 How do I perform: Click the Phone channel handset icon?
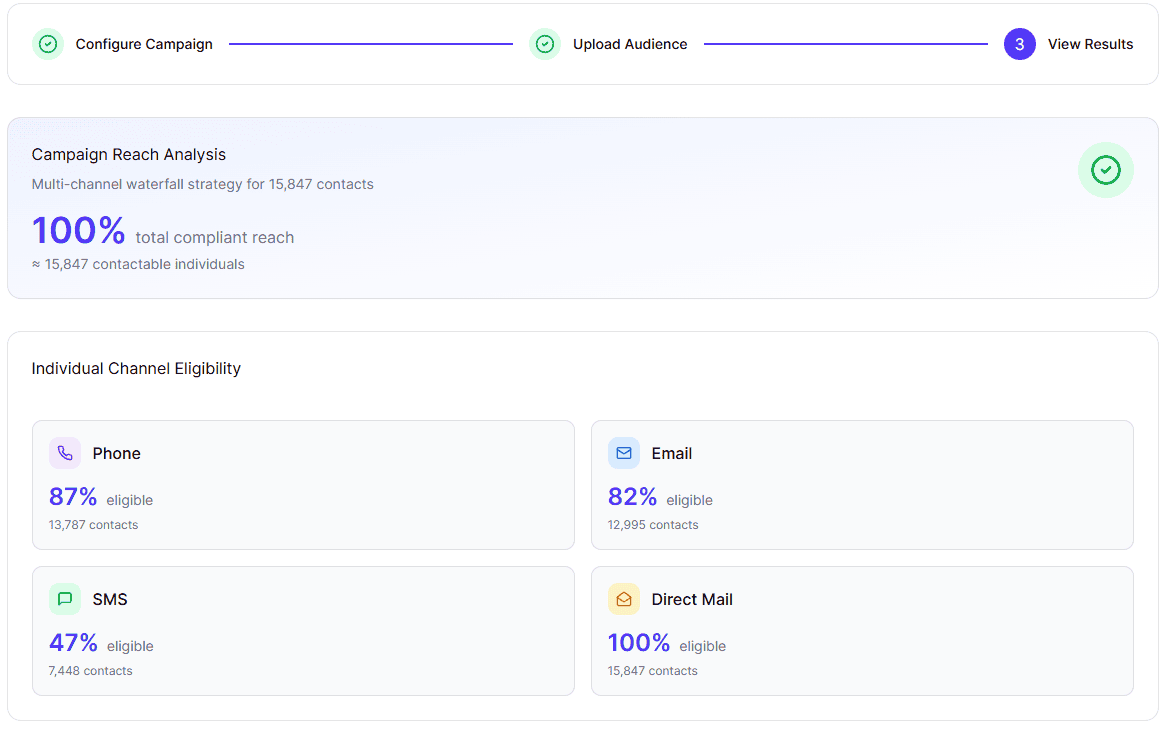pyautogui.click(x=65, y=453)
